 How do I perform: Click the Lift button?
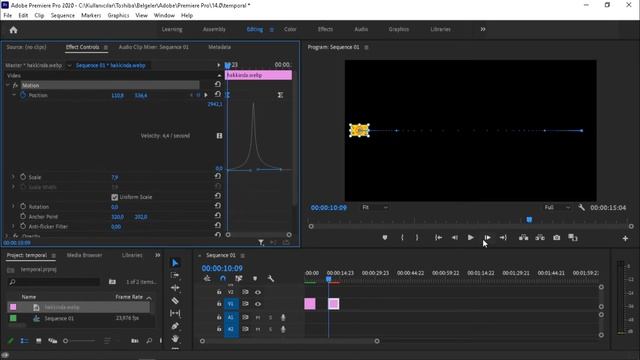[523, 238]
